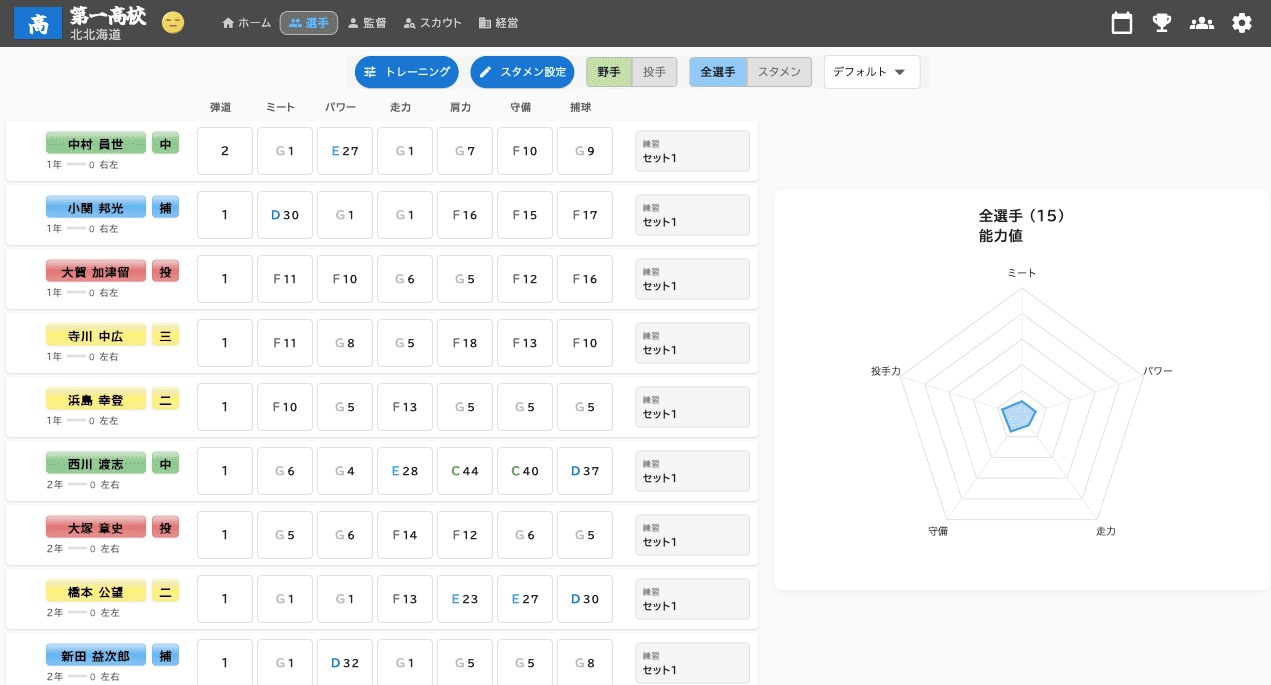The width and height of the screenshot is (1271, 685).
Task: Switch to 投手 pitchers toggle
Action: click(655, 72)
